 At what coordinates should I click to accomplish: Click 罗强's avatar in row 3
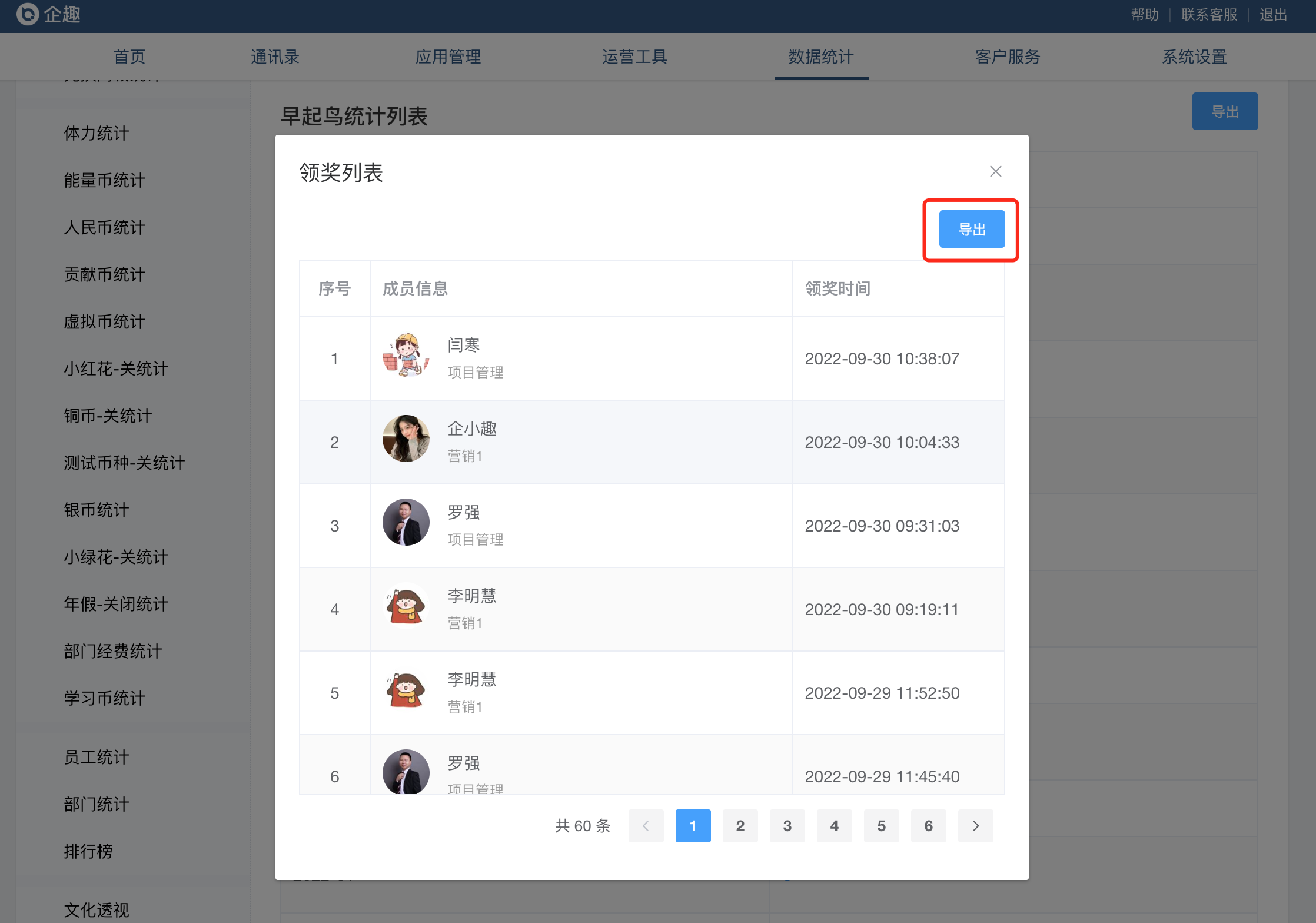406,522
